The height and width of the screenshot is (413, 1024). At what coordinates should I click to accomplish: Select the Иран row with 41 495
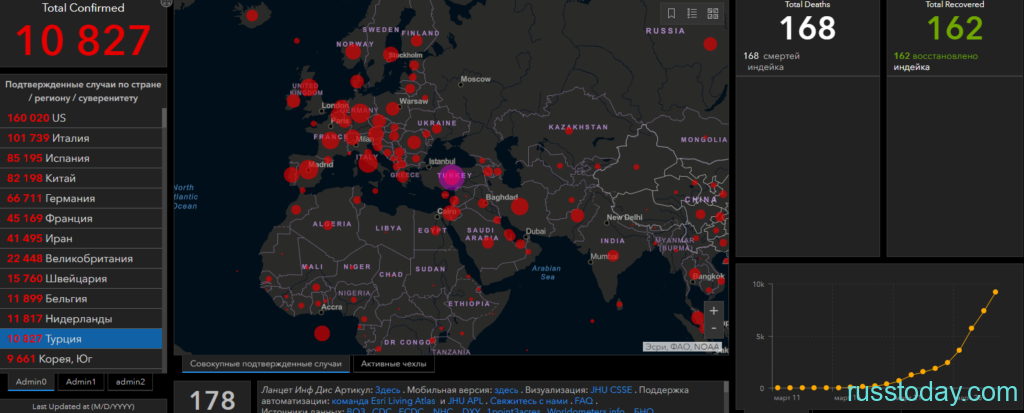point(81,239)
